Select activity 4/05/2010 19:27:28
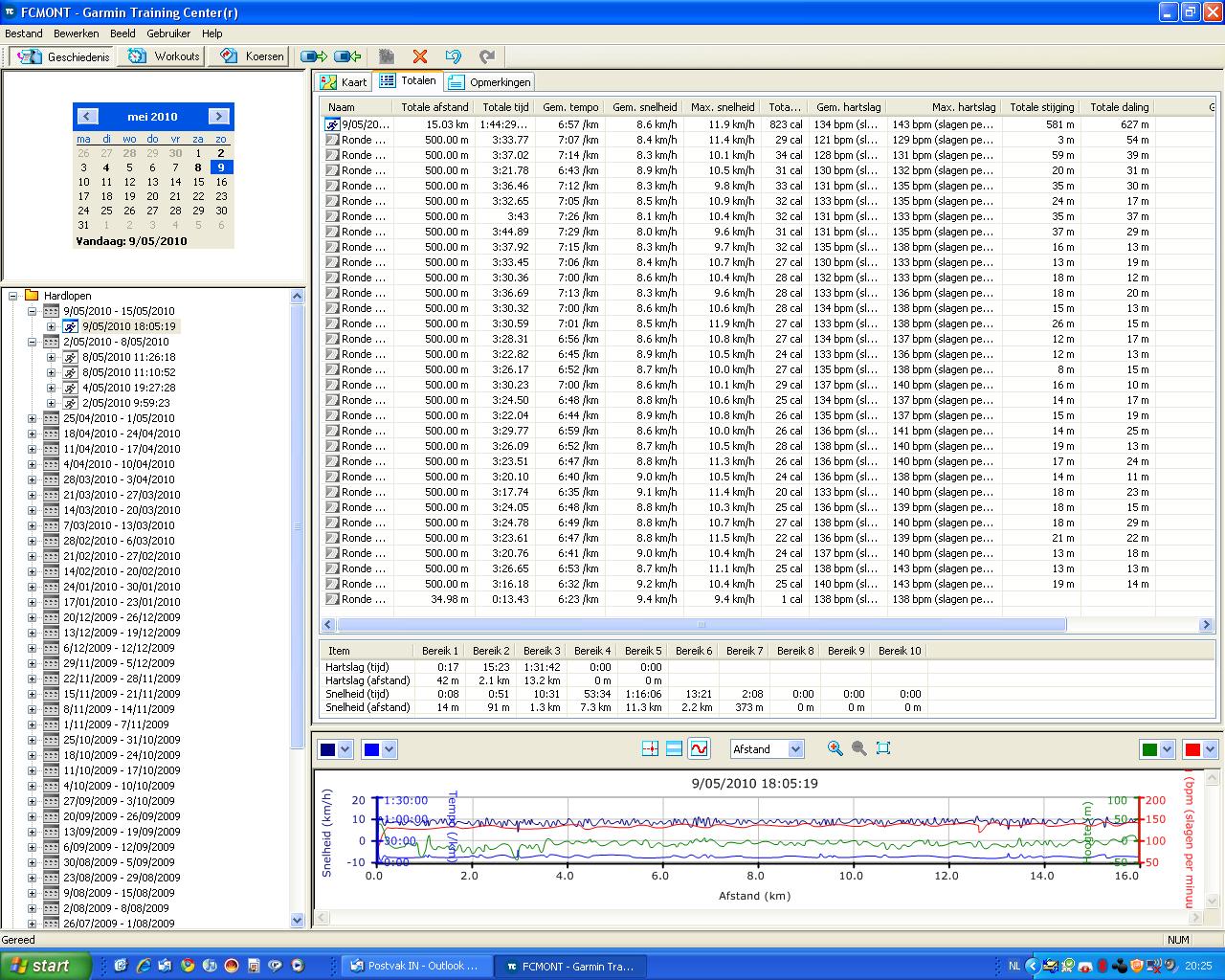 pos(128,388)
